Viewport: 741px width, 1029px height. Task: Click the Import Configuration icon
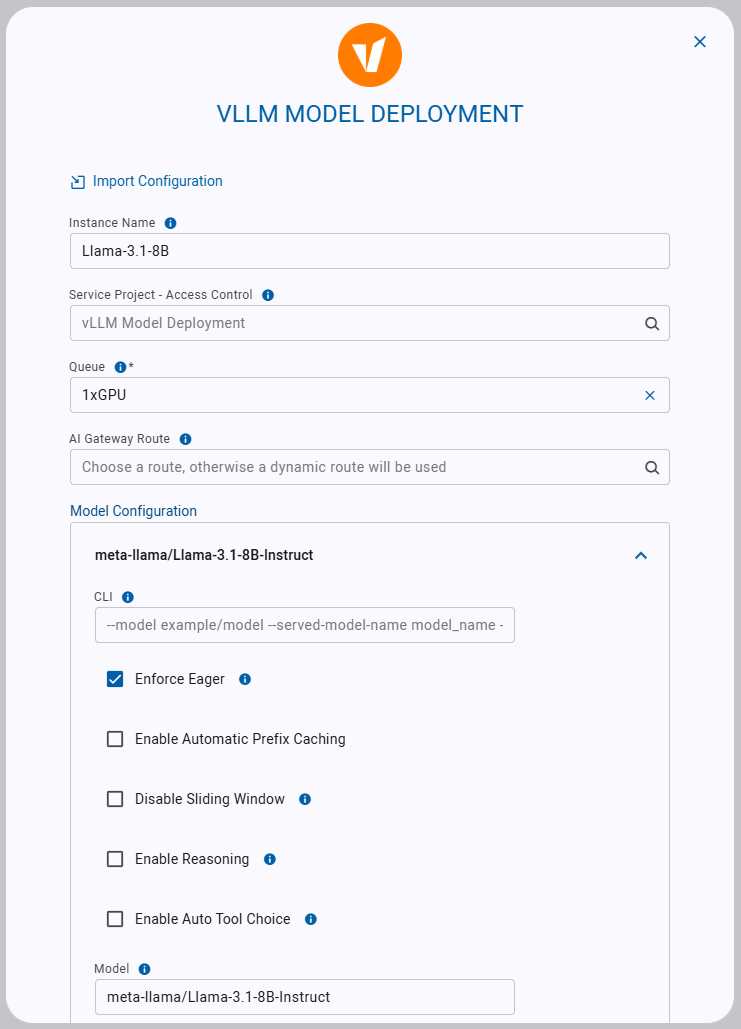[77, 181]
